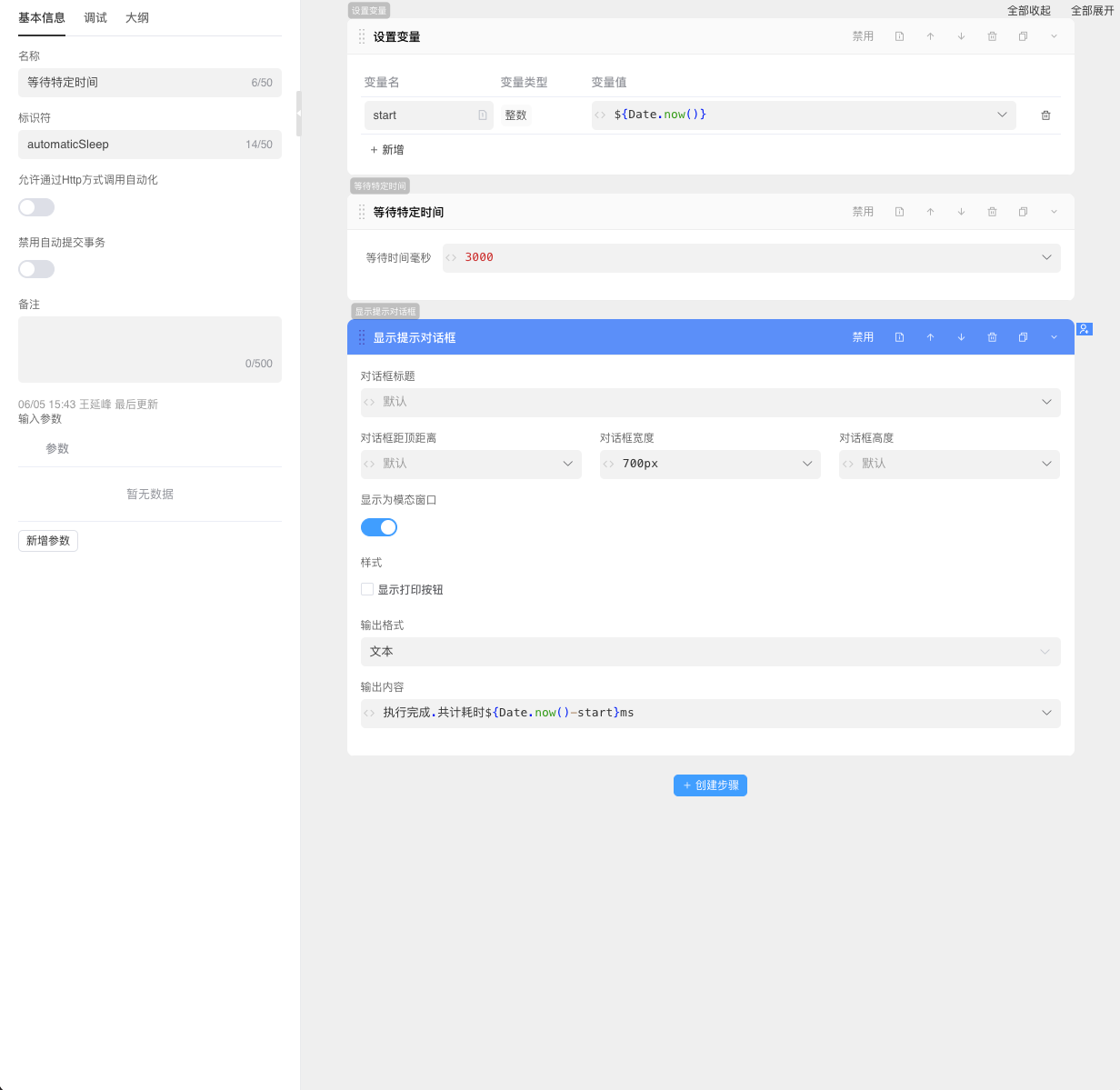Check the 显示打印按钮 checkbox
Viewport: 1120px width, 1090px height.
pyautogui.click(x=367, y=589)
